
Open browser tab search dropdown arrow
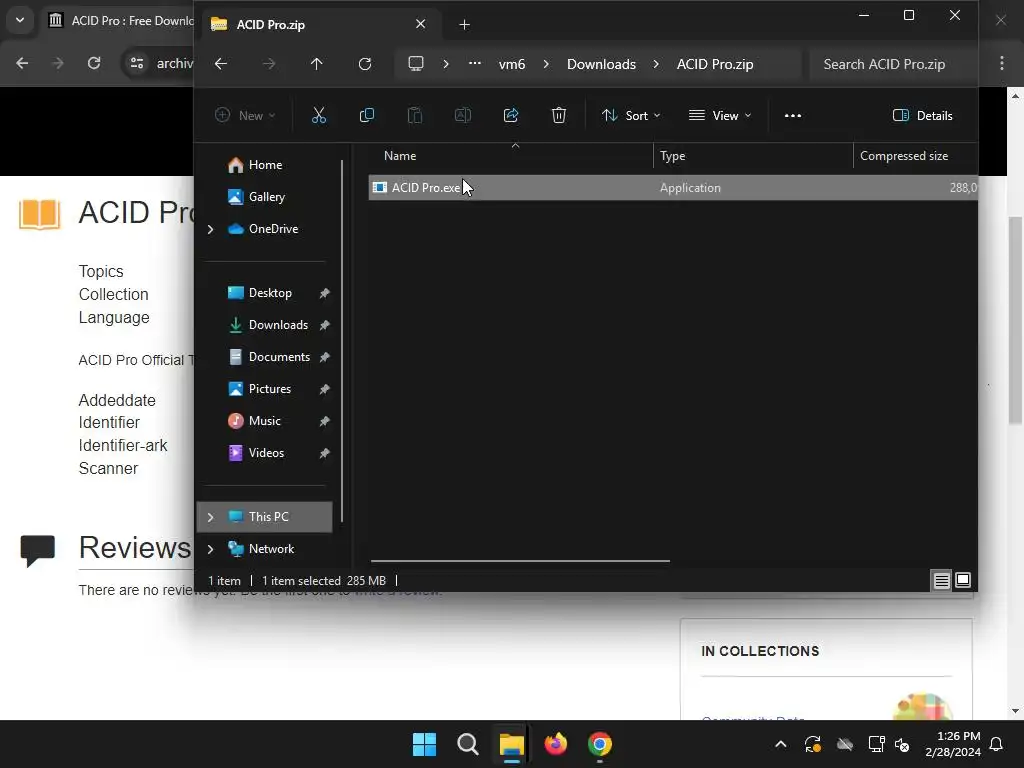[x=20, y=20]
